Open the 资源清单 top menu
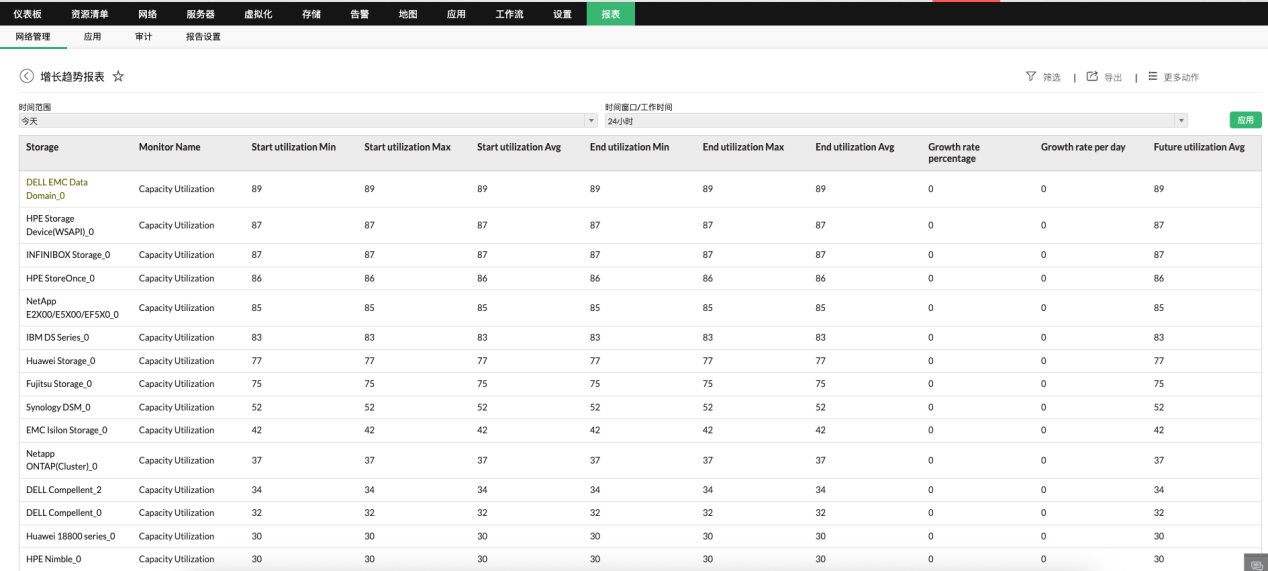The height and width of the screenshot is (571, 1268). click(x=90, y=14)
